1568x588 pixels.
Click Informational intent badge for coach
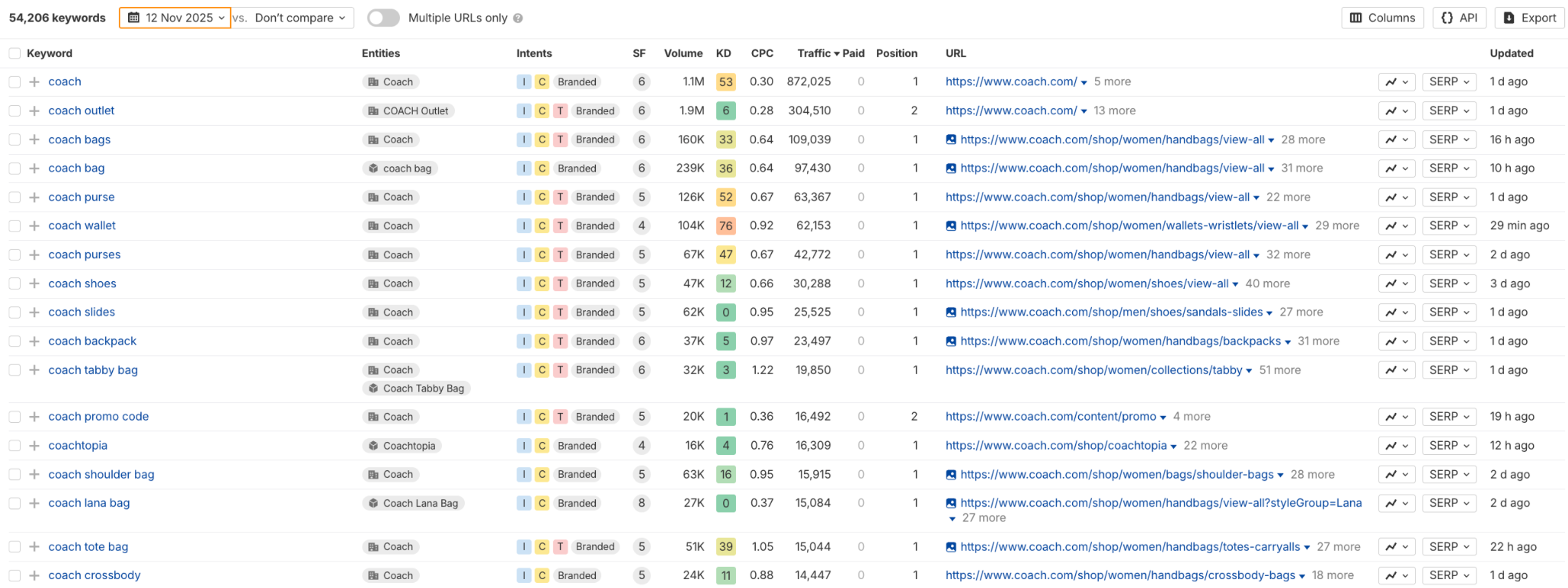(x=523, y=82)
